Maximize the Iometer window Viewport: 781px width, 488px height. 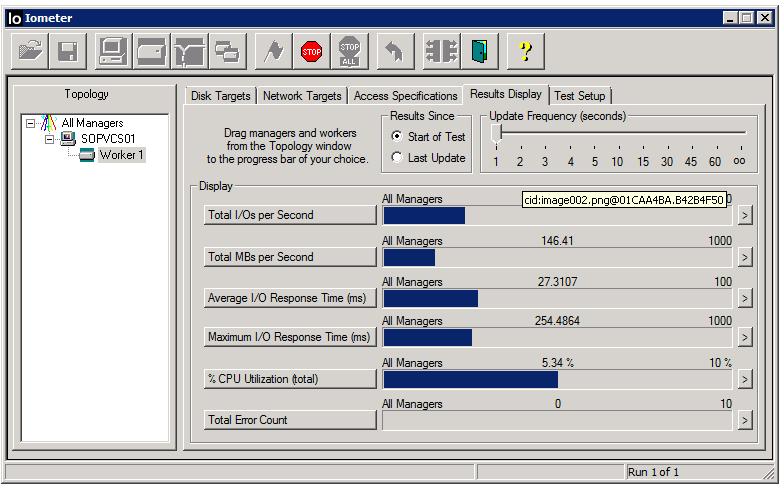click(747, 18)
